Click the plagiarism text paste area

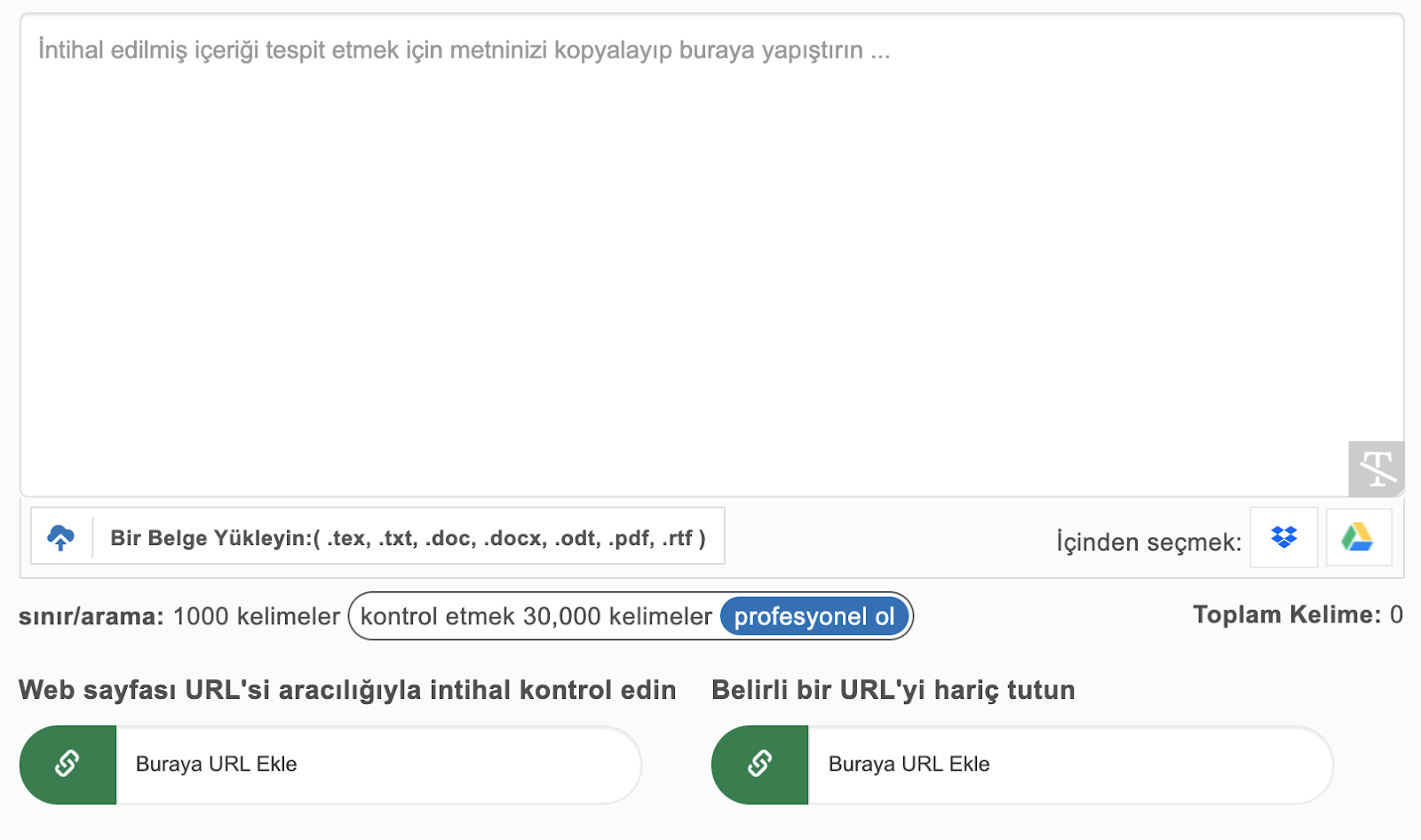click(712, 255)
